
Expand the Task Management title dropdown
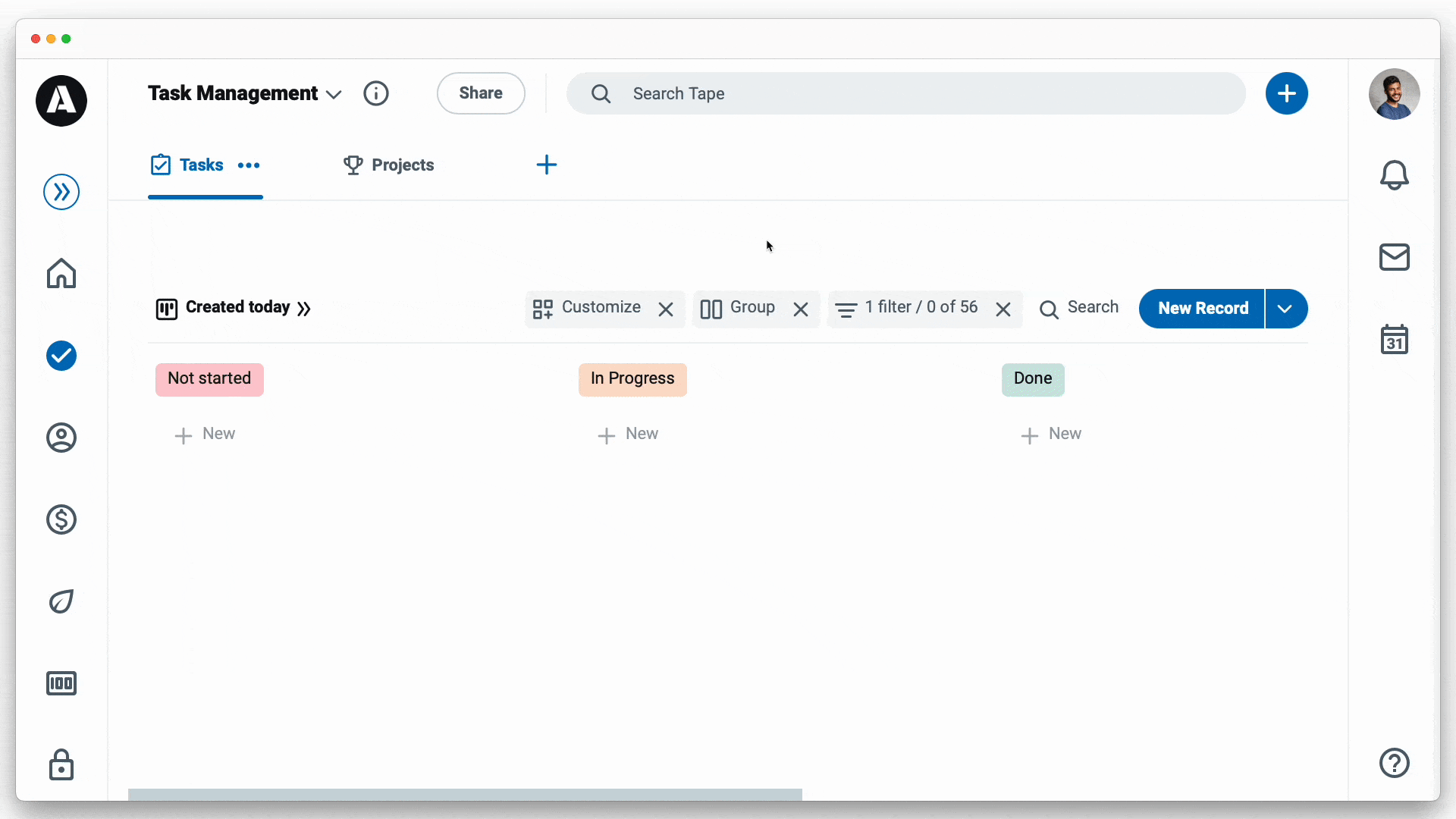click(x=335, y=94)
